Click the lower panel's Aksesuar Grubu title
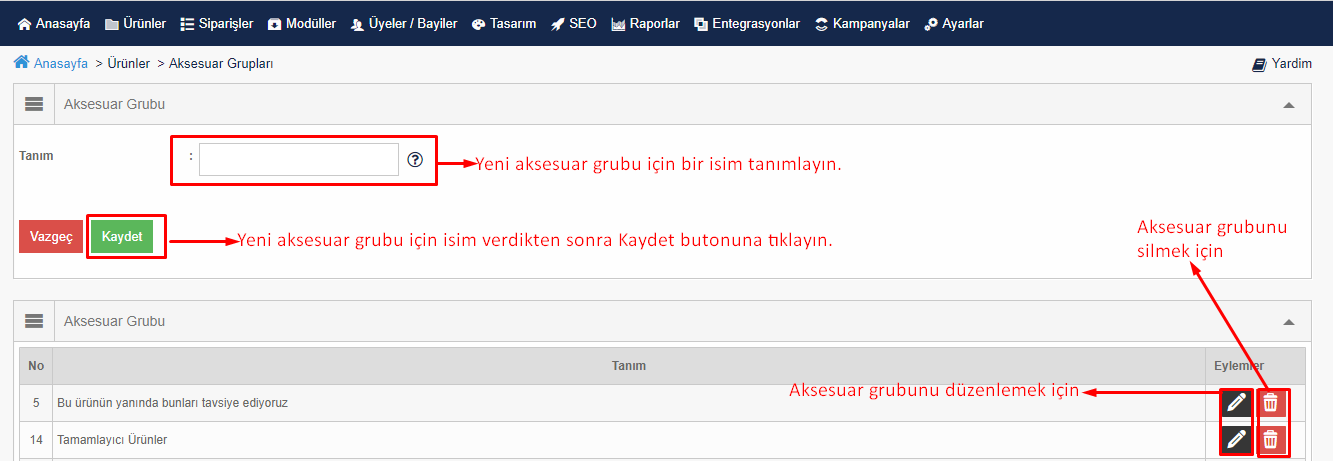 114,321
